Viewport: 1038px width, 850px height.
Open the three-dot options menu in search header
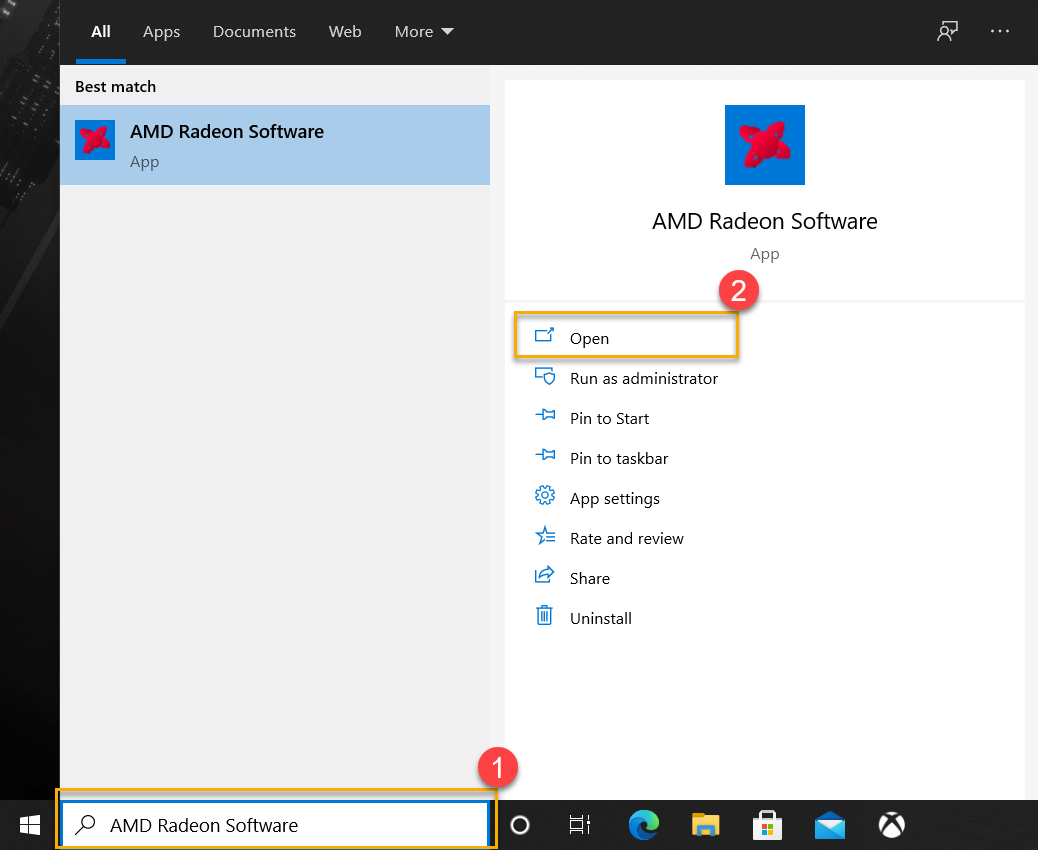[x=1000, y=31]
